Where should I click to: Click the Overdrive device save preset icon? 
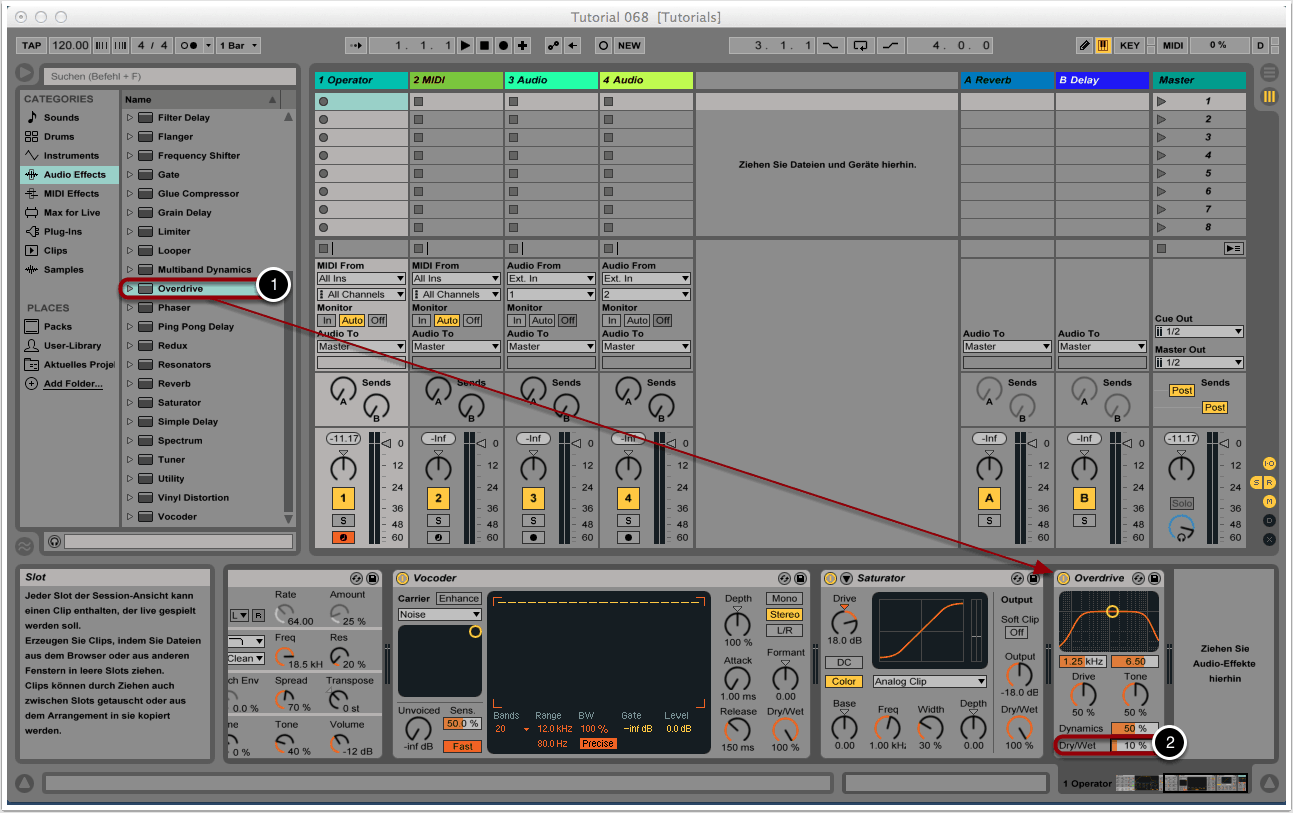[x=1153, y=578]
